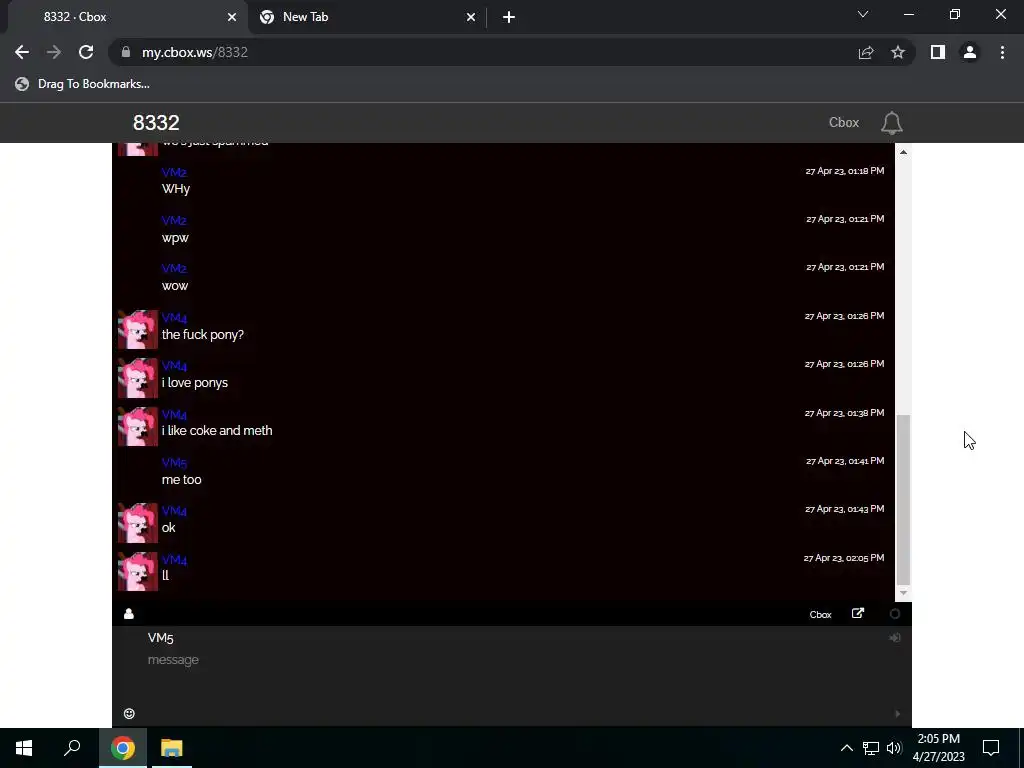
Task: Show hidden system tray icons
Action: pos(846,748)
